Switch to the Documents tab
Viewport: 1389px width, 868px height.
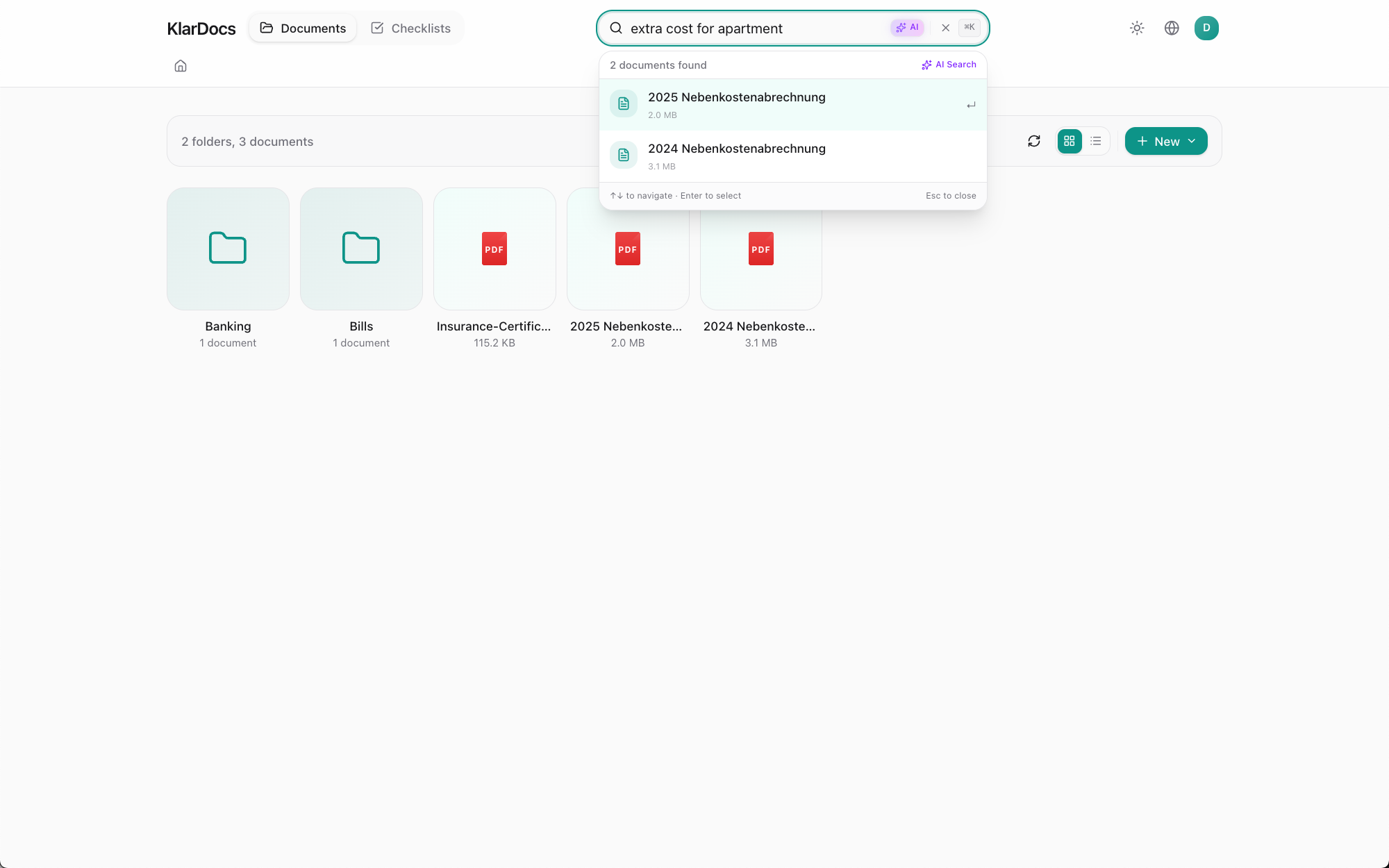point(303,28)
